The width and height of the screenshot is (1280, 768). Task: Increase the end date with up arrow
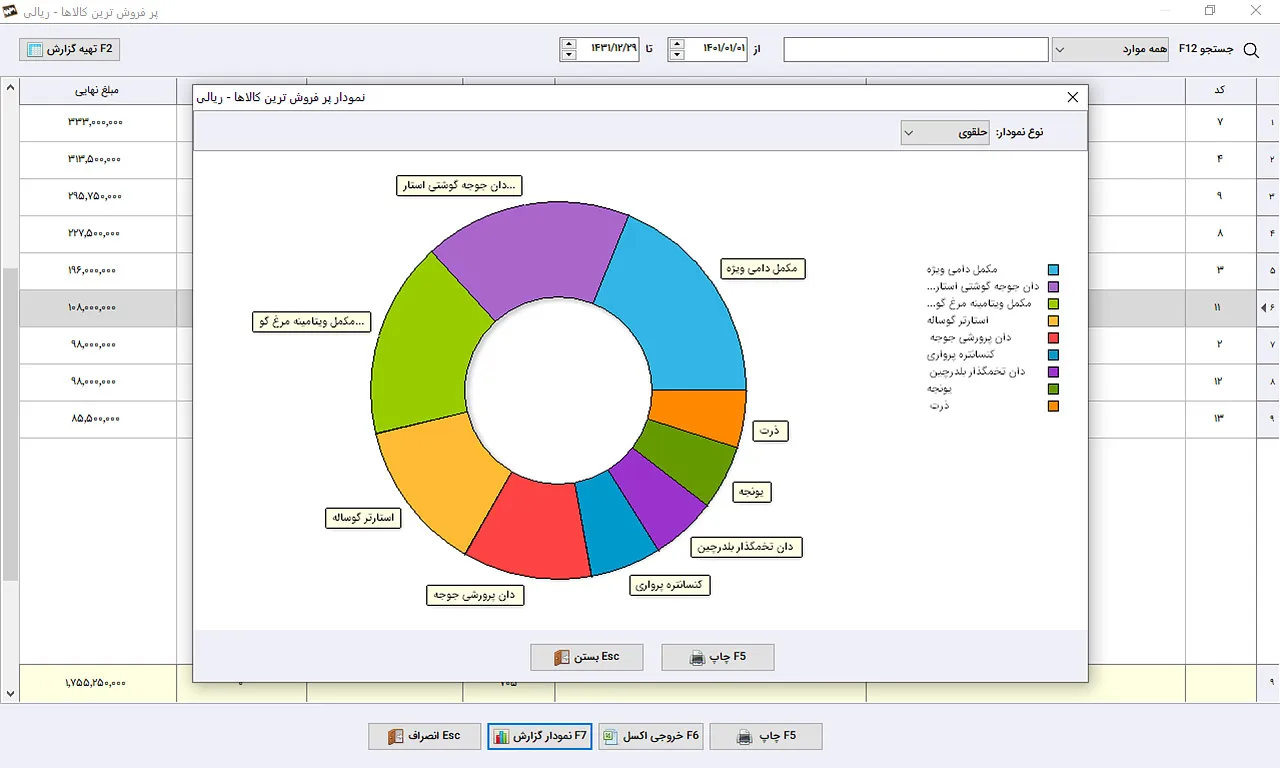[x=569, y=44]
